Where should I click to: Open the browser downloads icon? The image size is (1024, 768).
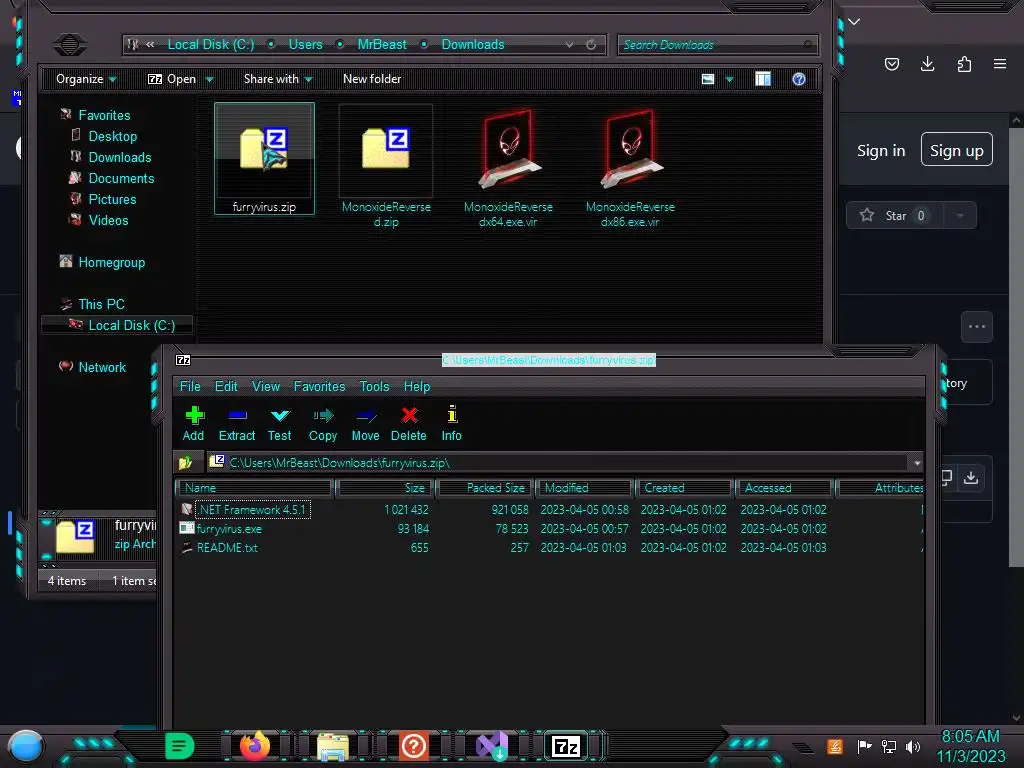click(x=927, y=64)
